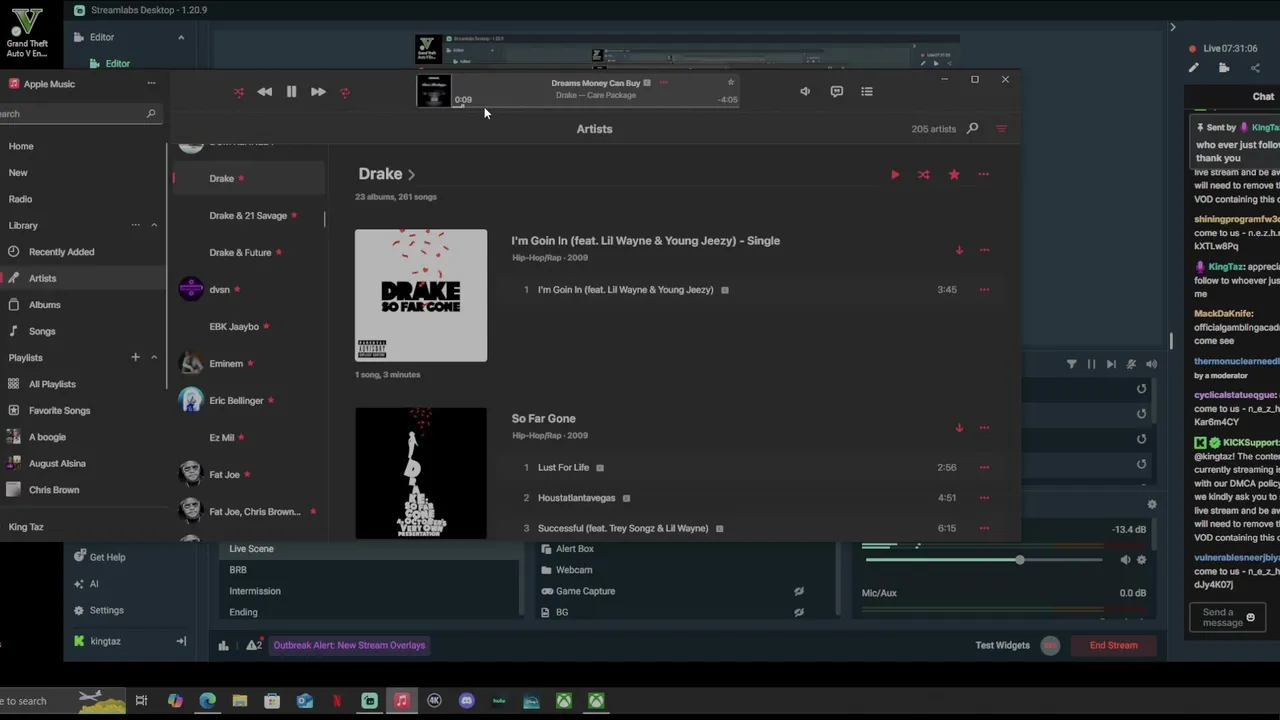1280x720 pixels.
Task: Open the lyrics panel
Action: pos(837,92)
